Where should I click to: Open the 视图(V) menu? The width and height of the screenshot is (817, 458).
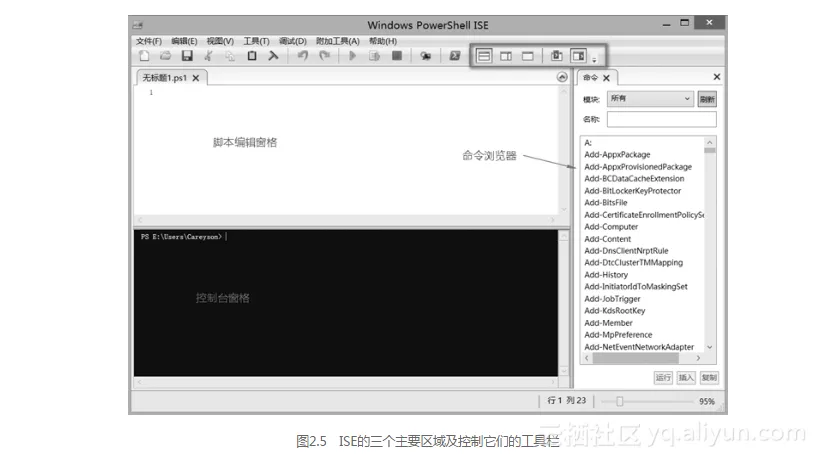point(220,41)
